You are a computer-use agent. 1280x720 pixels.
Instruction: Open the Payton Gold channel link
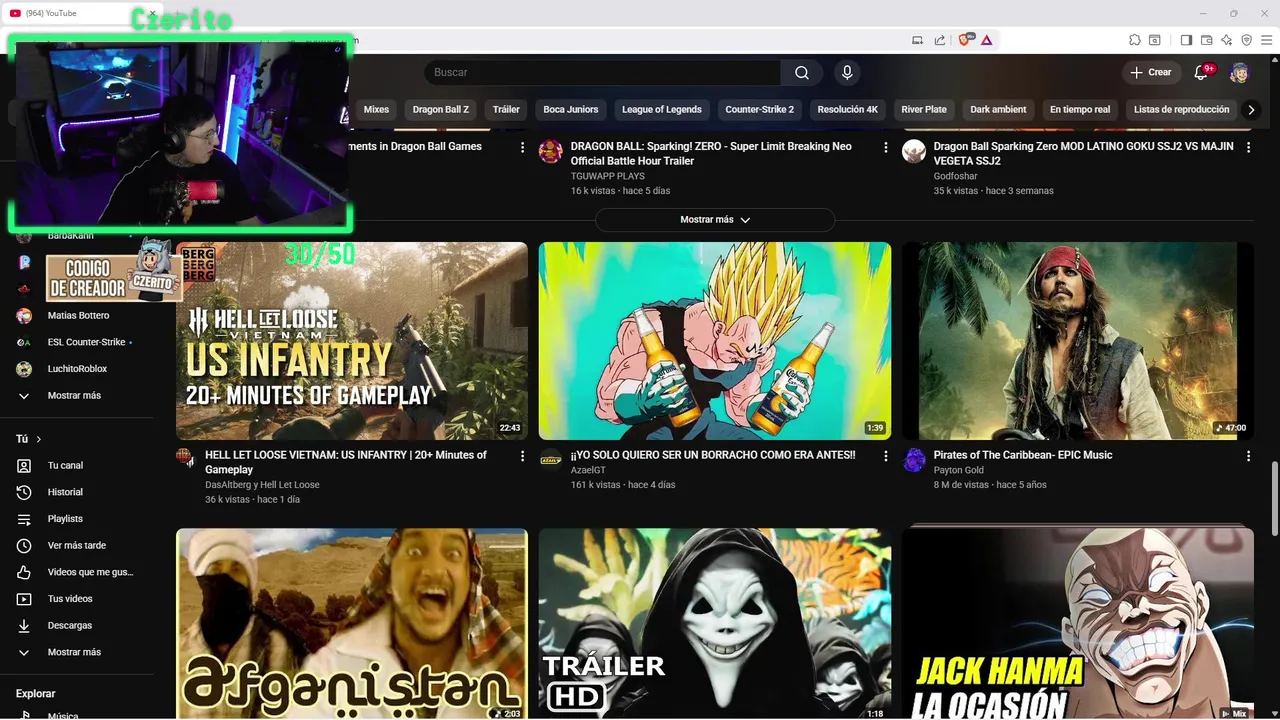pyautogui.click(x=959, y=470)
